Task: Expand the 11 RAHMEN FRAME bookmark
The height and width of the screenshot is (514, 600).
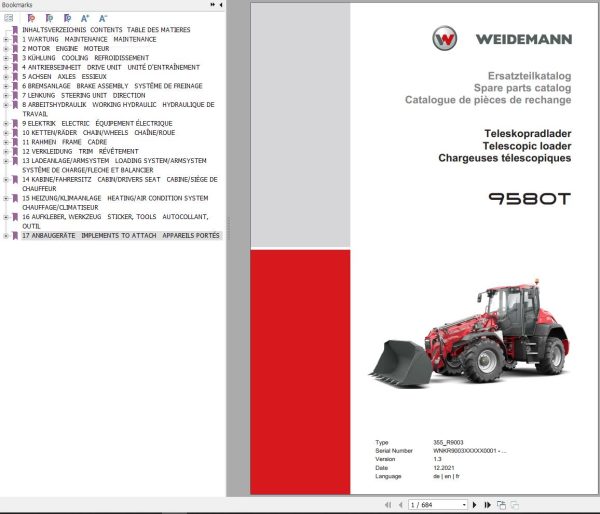Action: (x=6, y=142)
